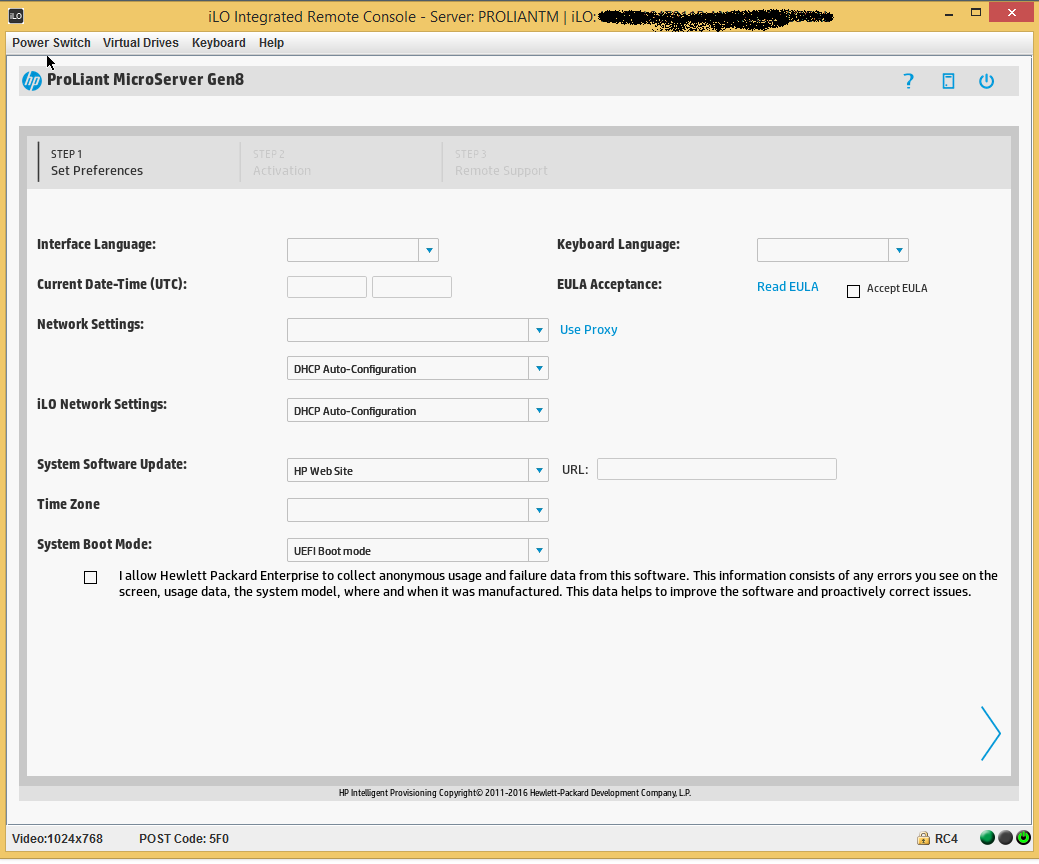Image resolution: width=1039 pixels, height=864 pixels.
Task: Click the URL input field
Action: pyautogui.click(x=716, y=469)
